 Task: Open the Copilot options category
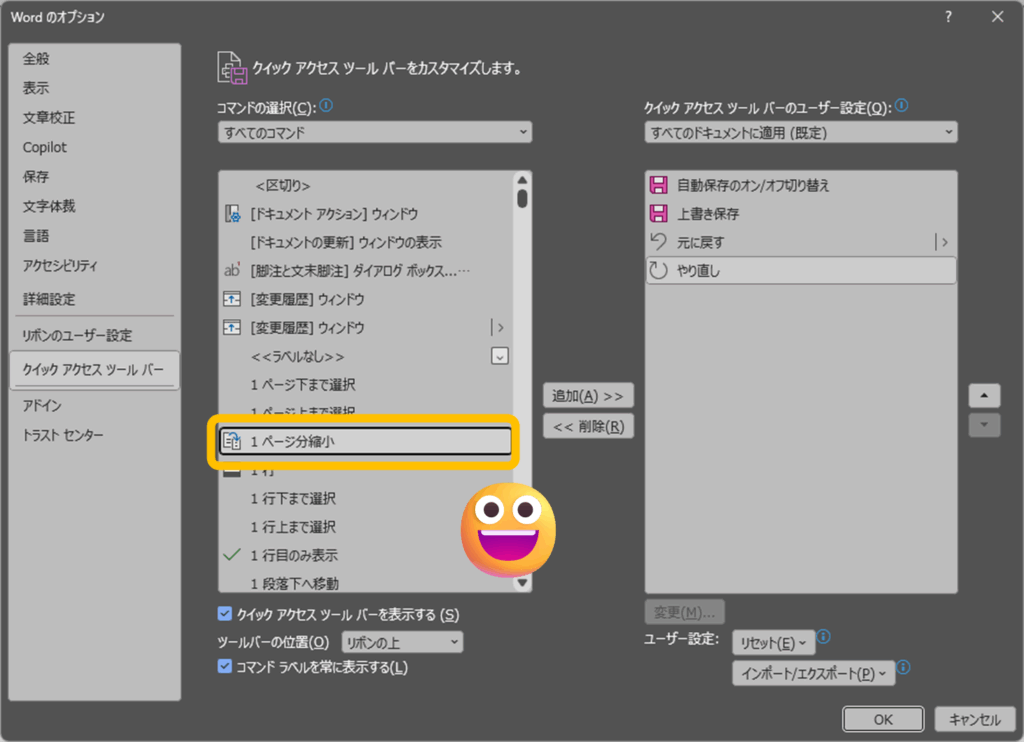44,148
